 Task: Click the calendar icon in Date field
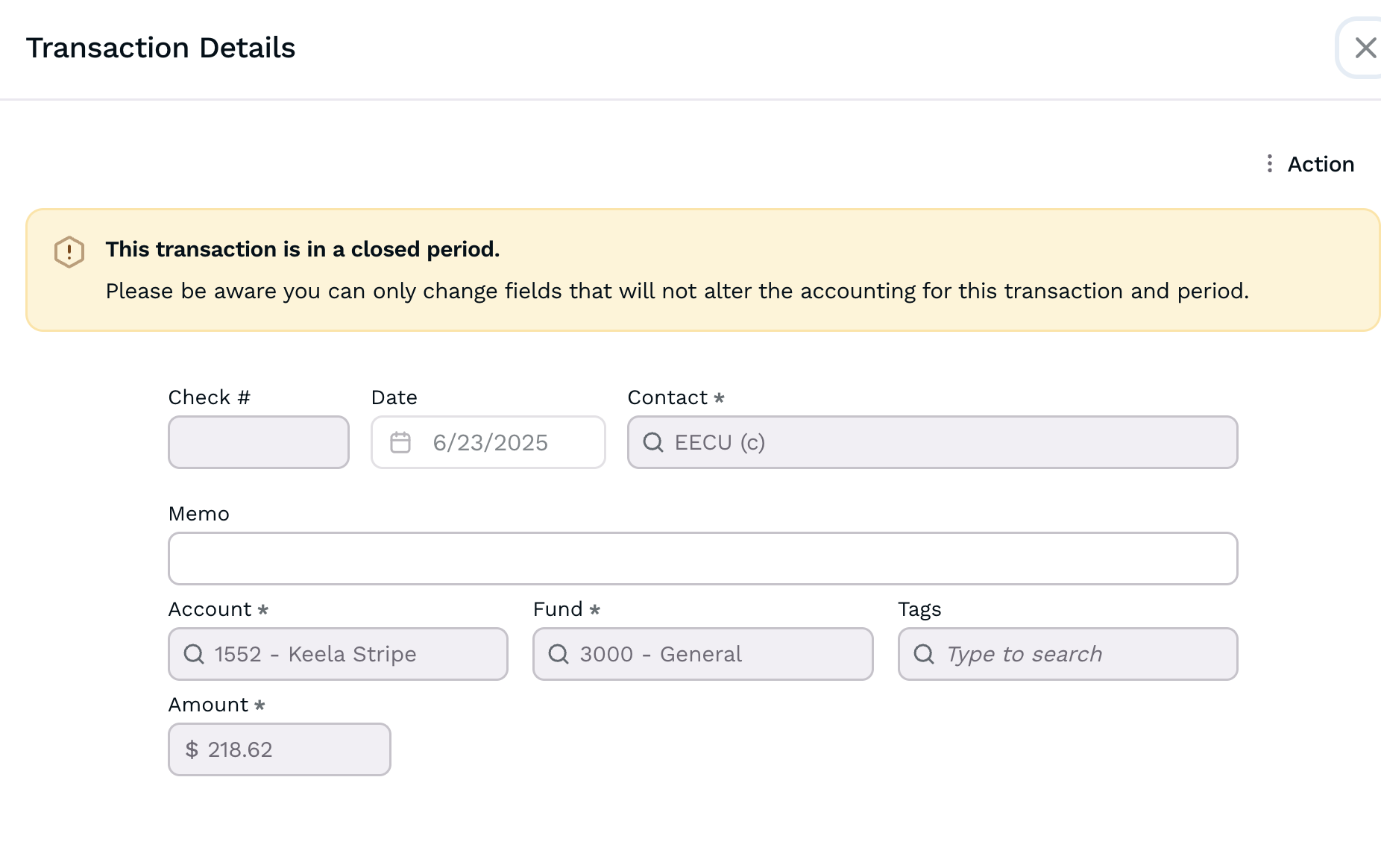[x=400, y=442]
